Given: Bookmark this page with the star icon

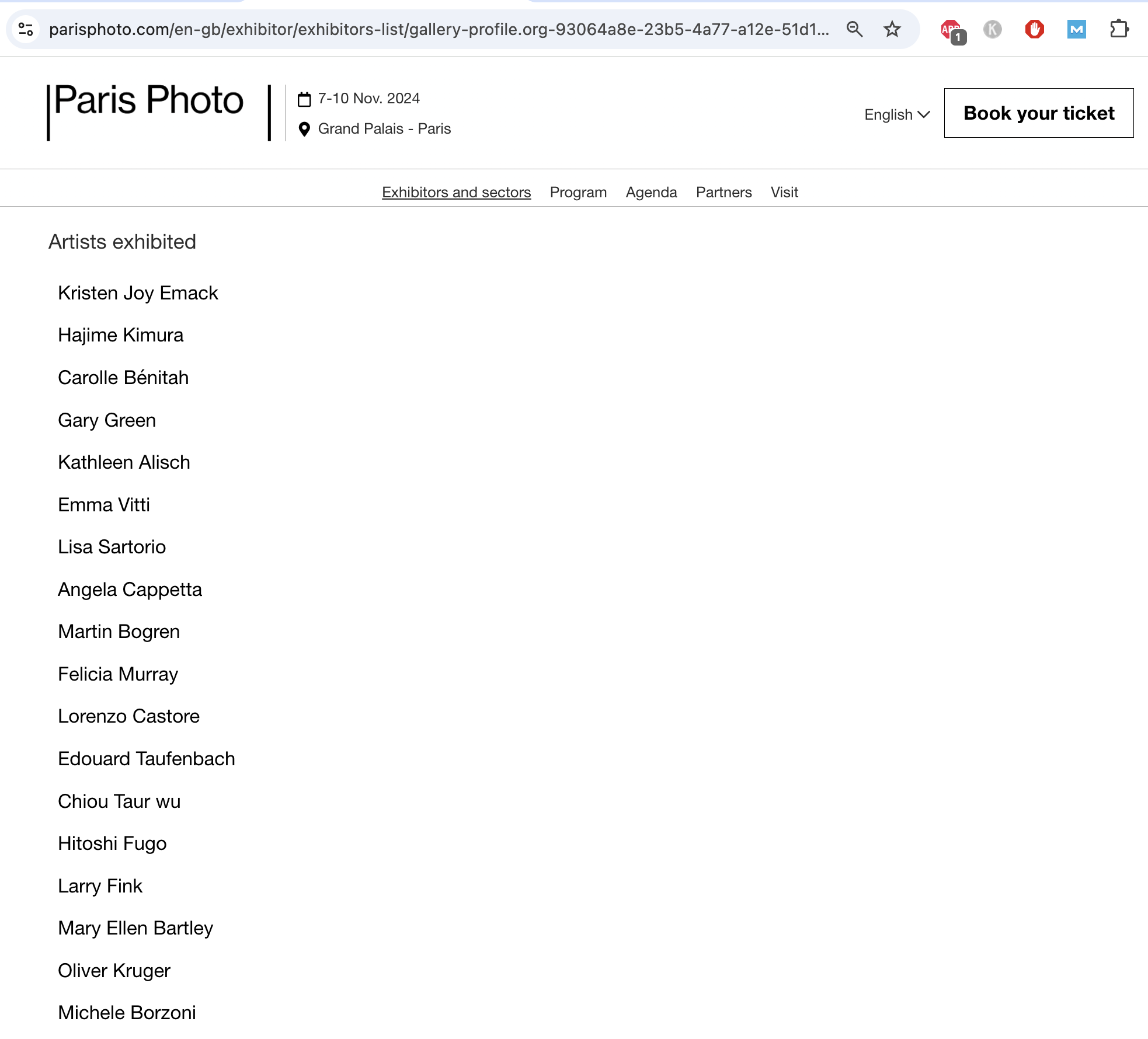Looking at the screenshot, I should coord(892,29).
